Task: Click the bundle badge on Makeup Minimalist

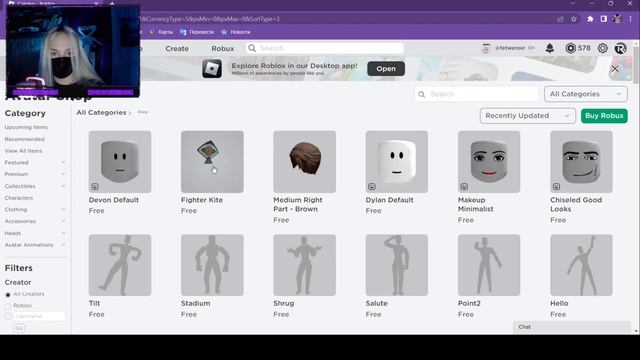Action: click(x=464, y=187)
